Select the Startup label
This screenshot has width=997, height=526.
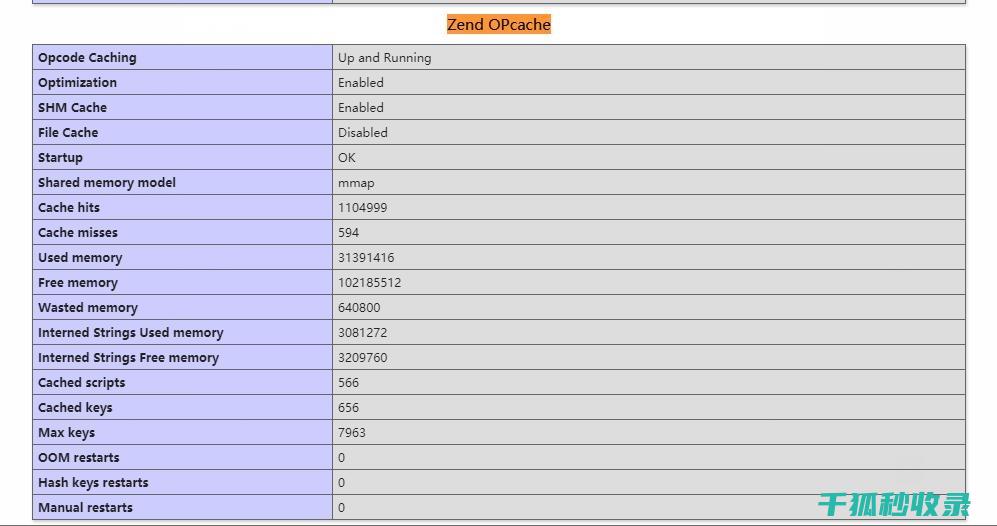60,158
